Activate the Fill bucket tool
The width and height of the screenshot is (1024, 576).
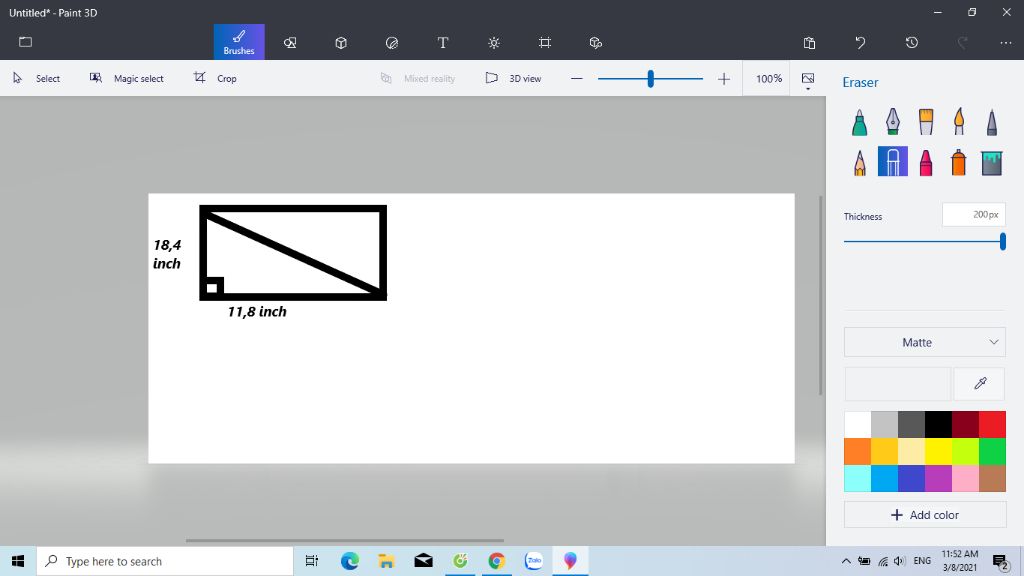click(991, 162)
